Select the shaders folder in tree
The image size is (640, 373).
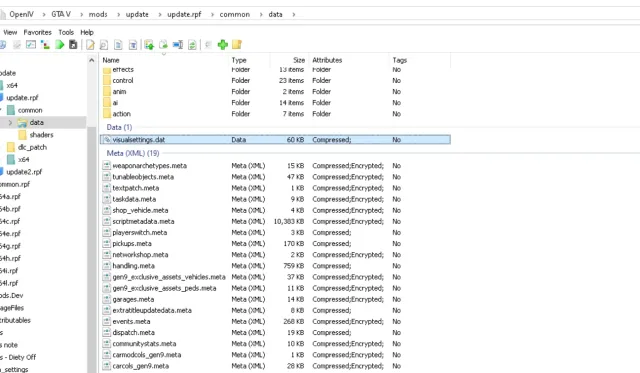41,135
